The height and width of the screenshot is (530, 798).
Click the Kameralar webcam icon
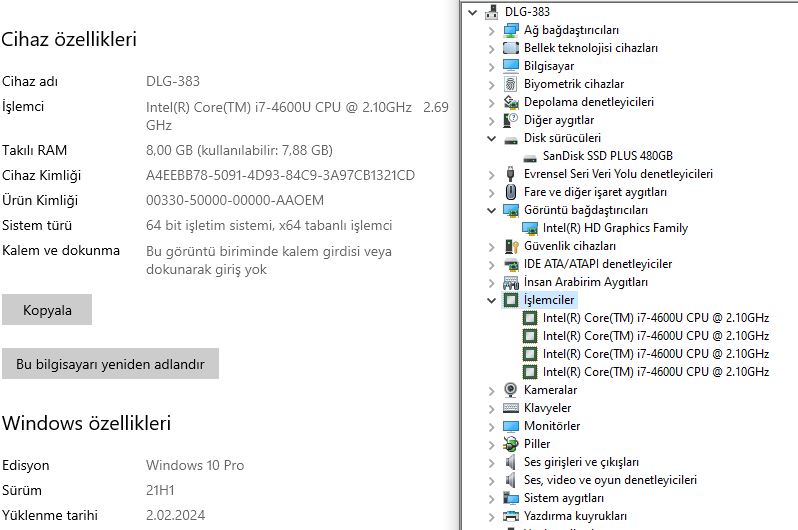tap(510, 389)
